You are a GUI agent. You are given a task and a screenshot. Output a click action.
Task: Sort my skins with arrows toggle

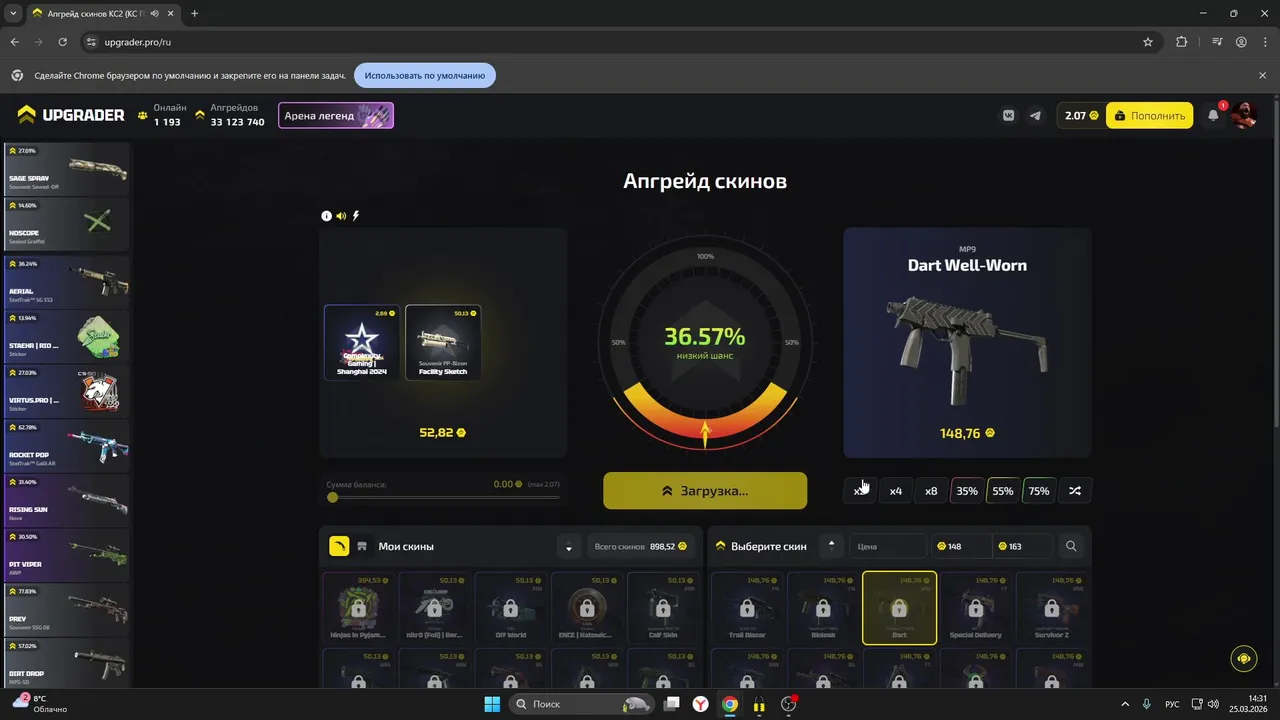[569, 546]
